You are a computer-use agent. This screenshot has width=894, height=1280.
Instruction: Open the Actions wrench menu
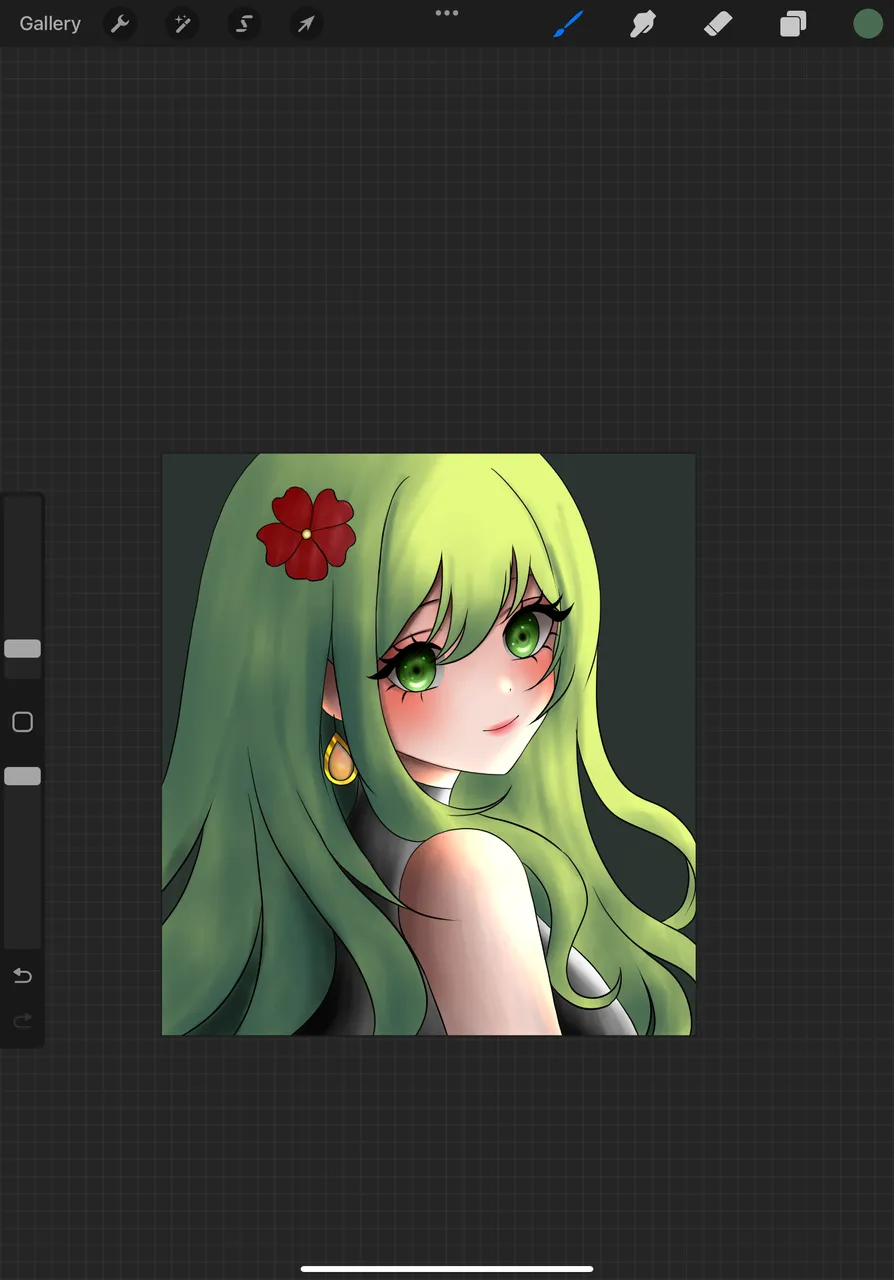click(120, 24)
